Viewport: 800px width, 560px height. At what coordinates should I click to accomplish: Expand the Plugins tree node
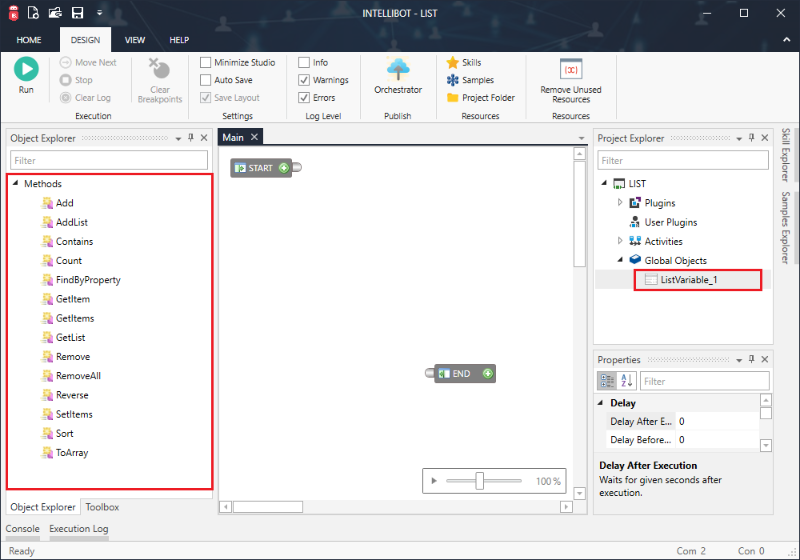(x=620, y=202)
